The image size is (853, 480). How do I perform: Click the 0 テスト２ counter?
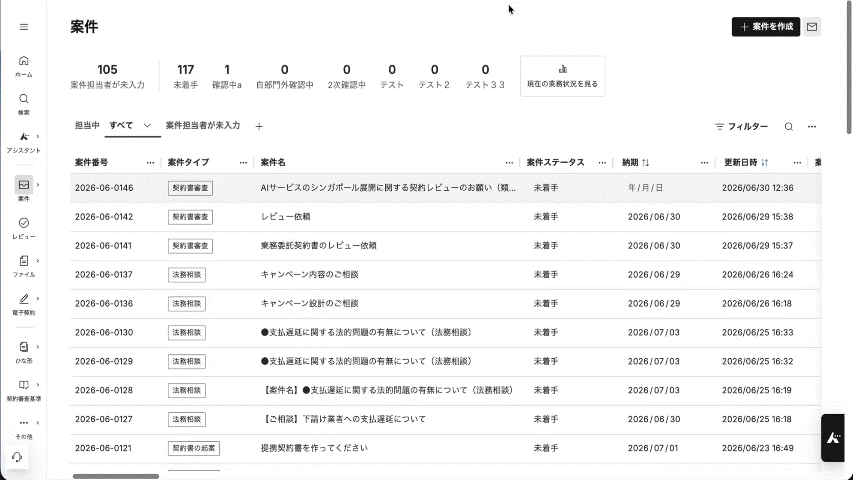click(x=434, y=76)
